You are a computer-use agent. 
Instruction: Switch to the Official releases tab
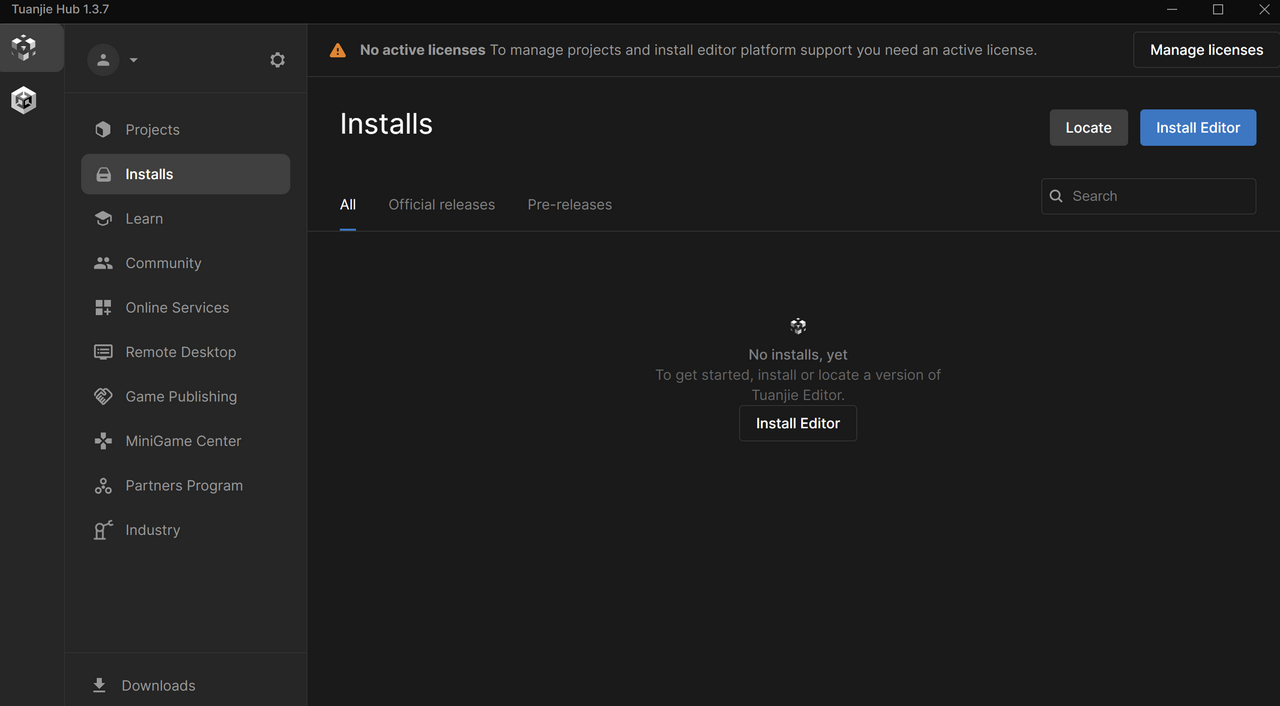point(441,205)
